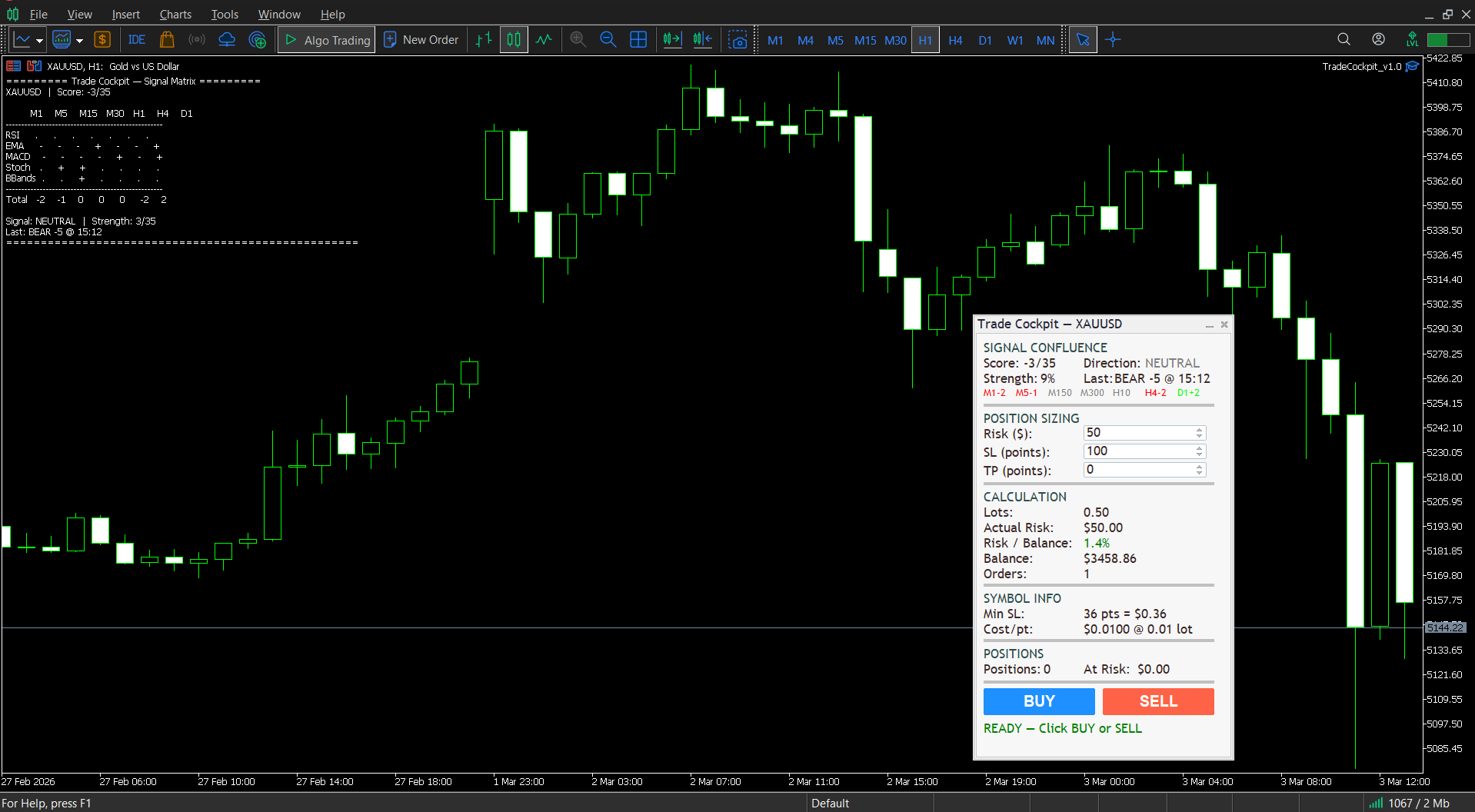Take a chart screenshot with camera icon
The width and height of the screenshot is (1475, 812).
click(737, 40)
